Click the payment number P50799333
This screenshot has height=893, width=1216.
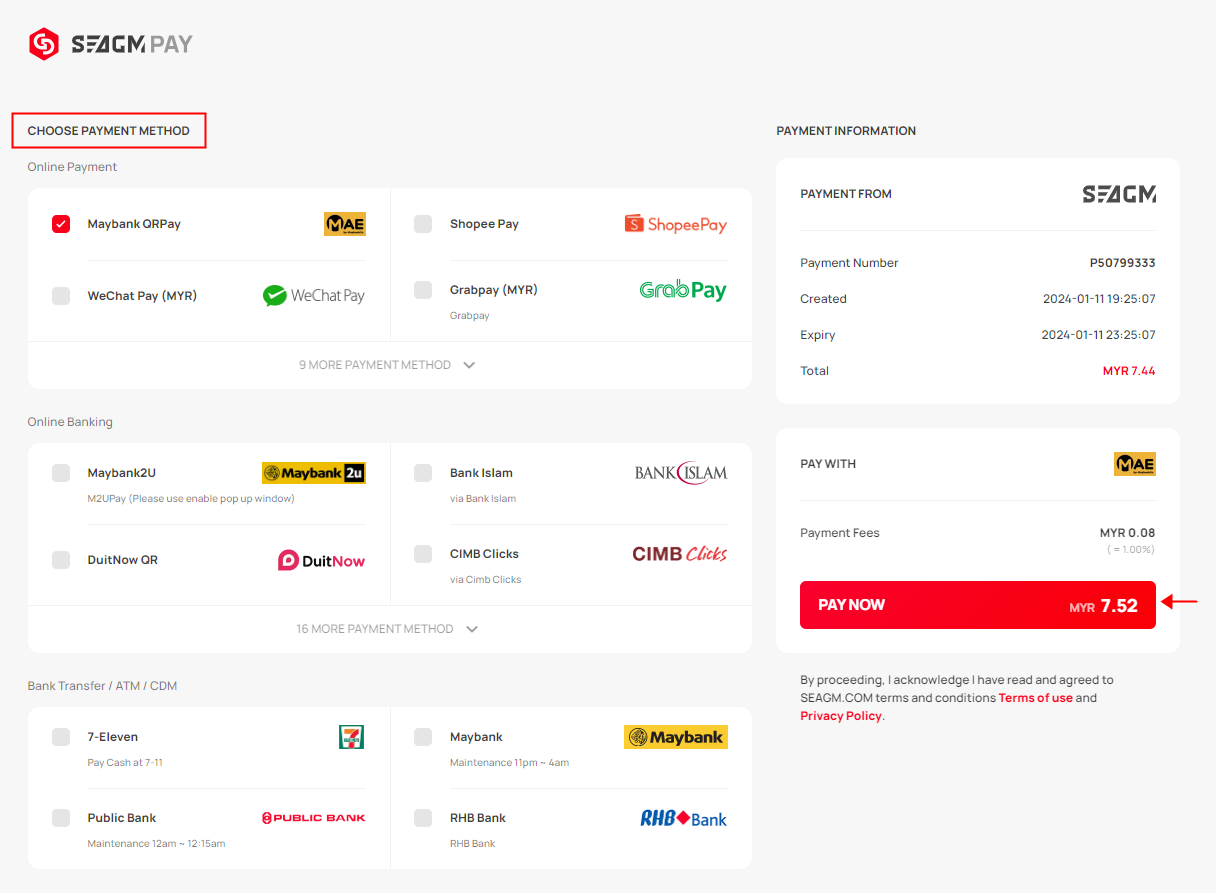click(x=1122, y=263)
